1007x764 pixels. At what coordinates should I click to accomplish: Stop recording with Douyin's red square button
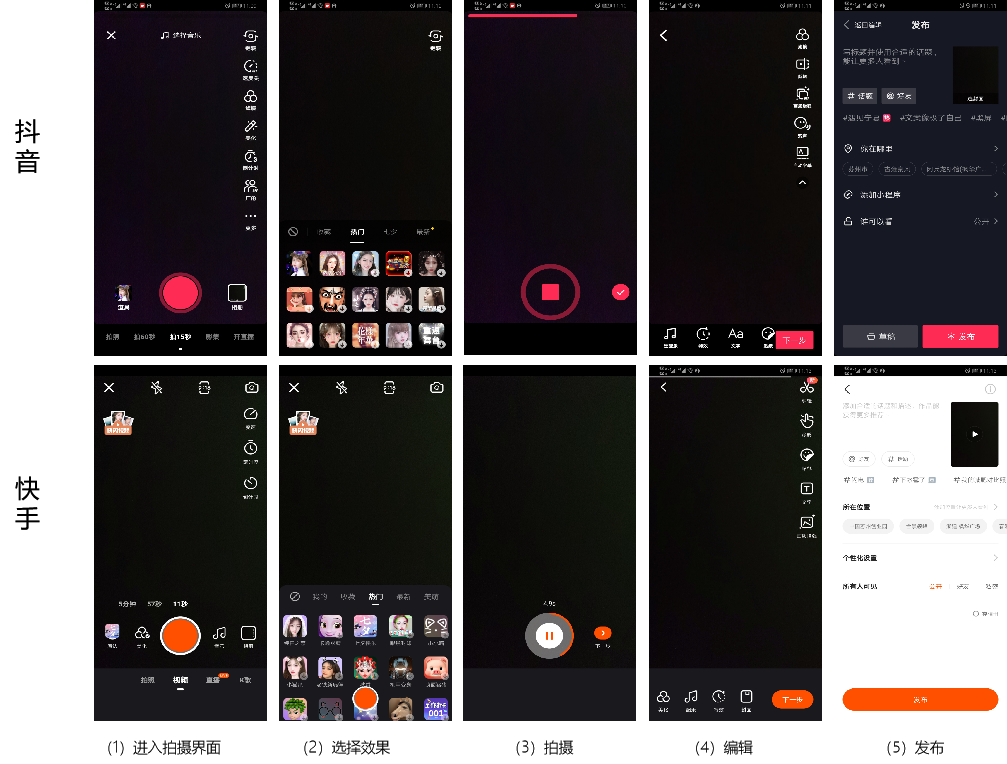click(x=550, y=292)
